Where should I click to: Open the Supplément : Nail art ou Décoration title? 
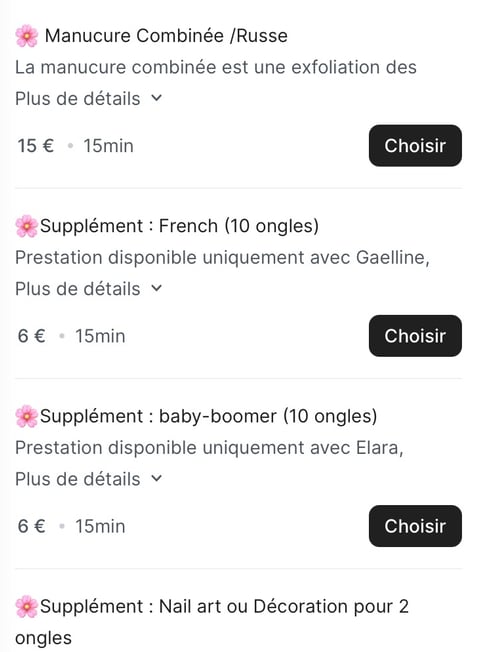coord(212,622)
